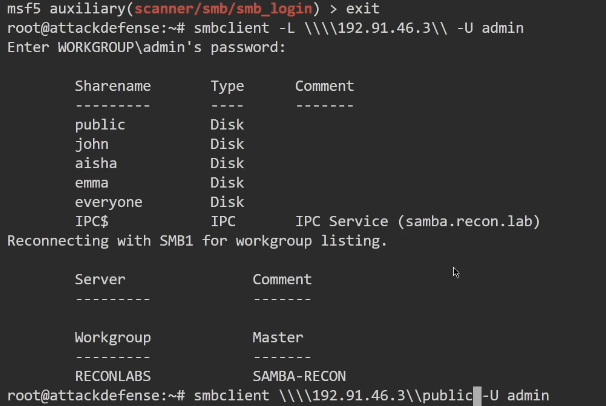Place cursor at text cursor block after public
The height and width of the screenshot is (406, 606).
tap(478, 396)
